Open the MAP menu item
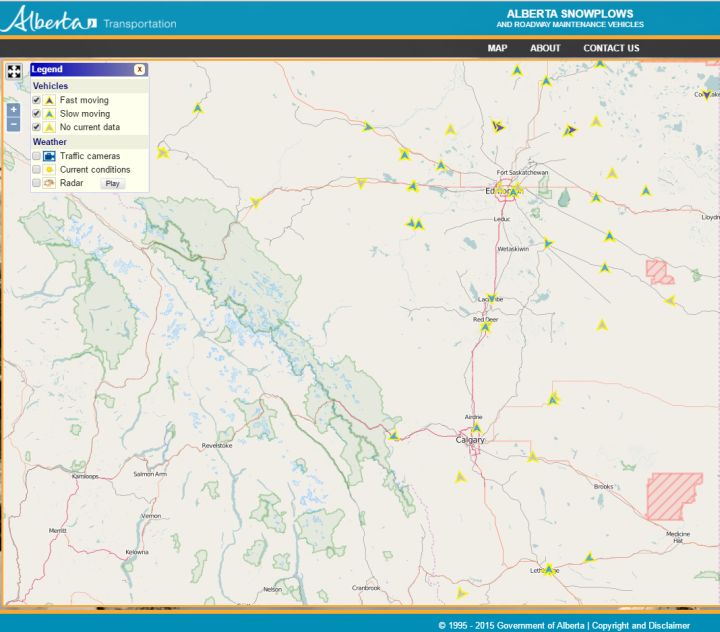The height and width of the screenshot is (632, 720). pos(497,48)
